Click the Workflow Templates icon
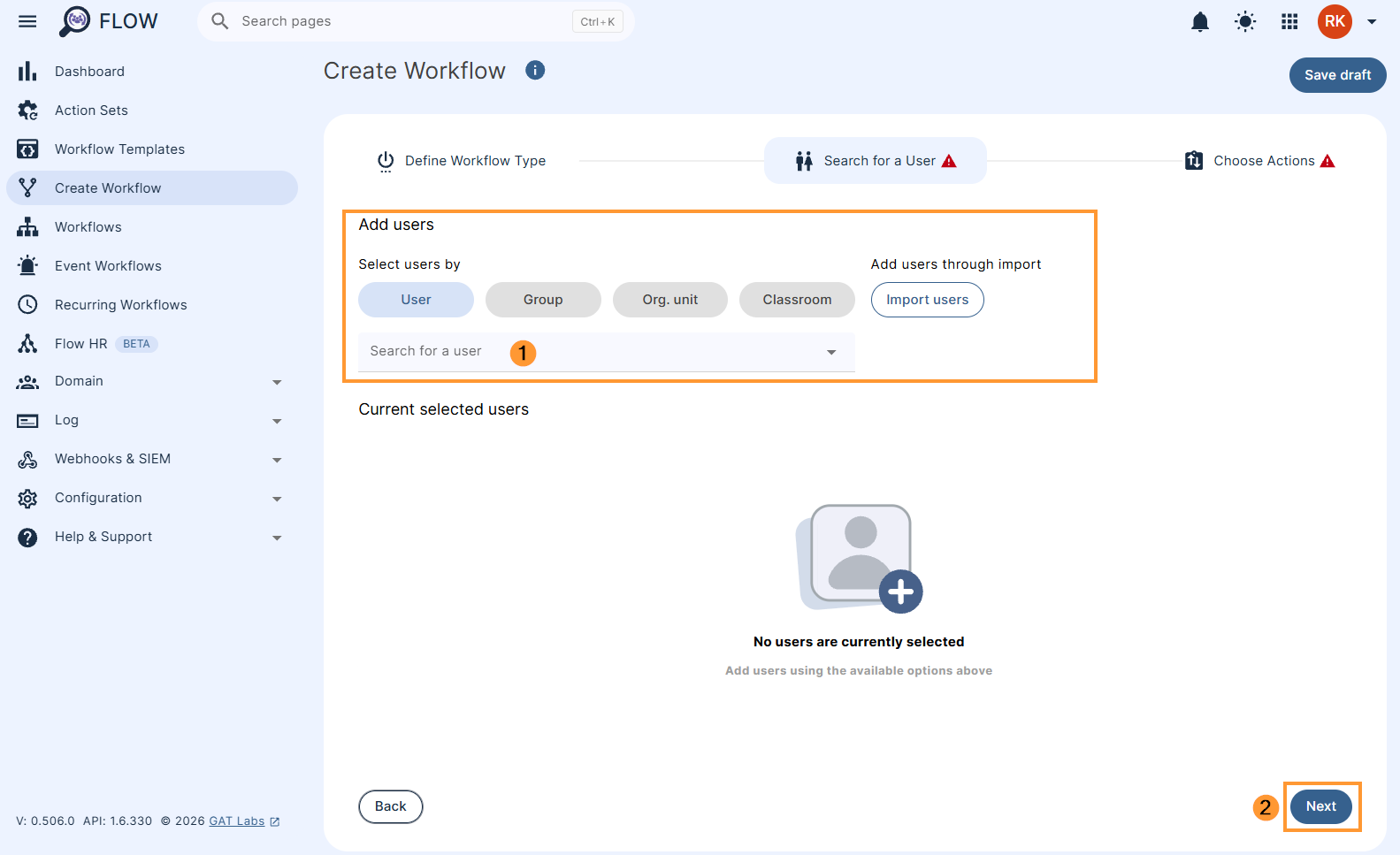 [27, 149]
